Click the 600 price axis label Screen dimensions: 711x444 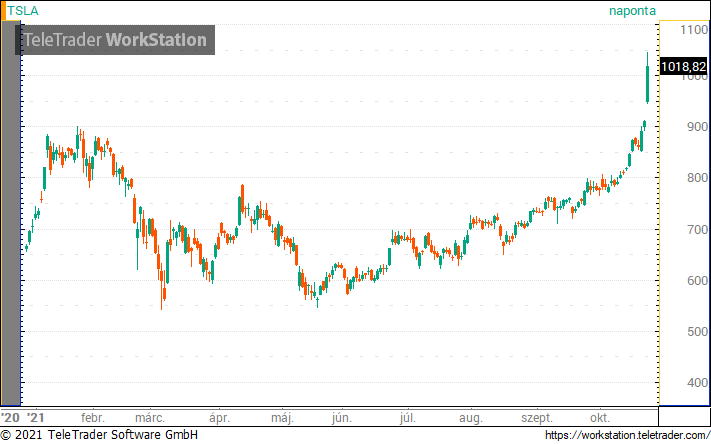697,281
